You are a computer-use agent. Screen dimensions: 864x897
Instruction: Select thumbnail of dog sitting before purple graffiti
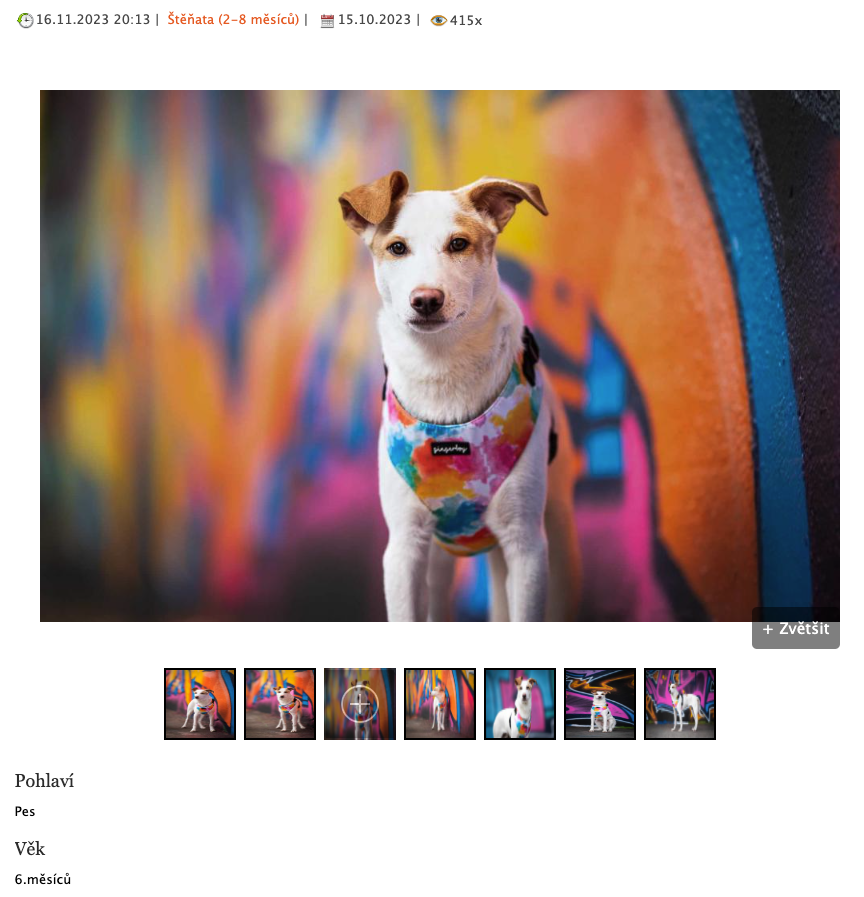600,704
